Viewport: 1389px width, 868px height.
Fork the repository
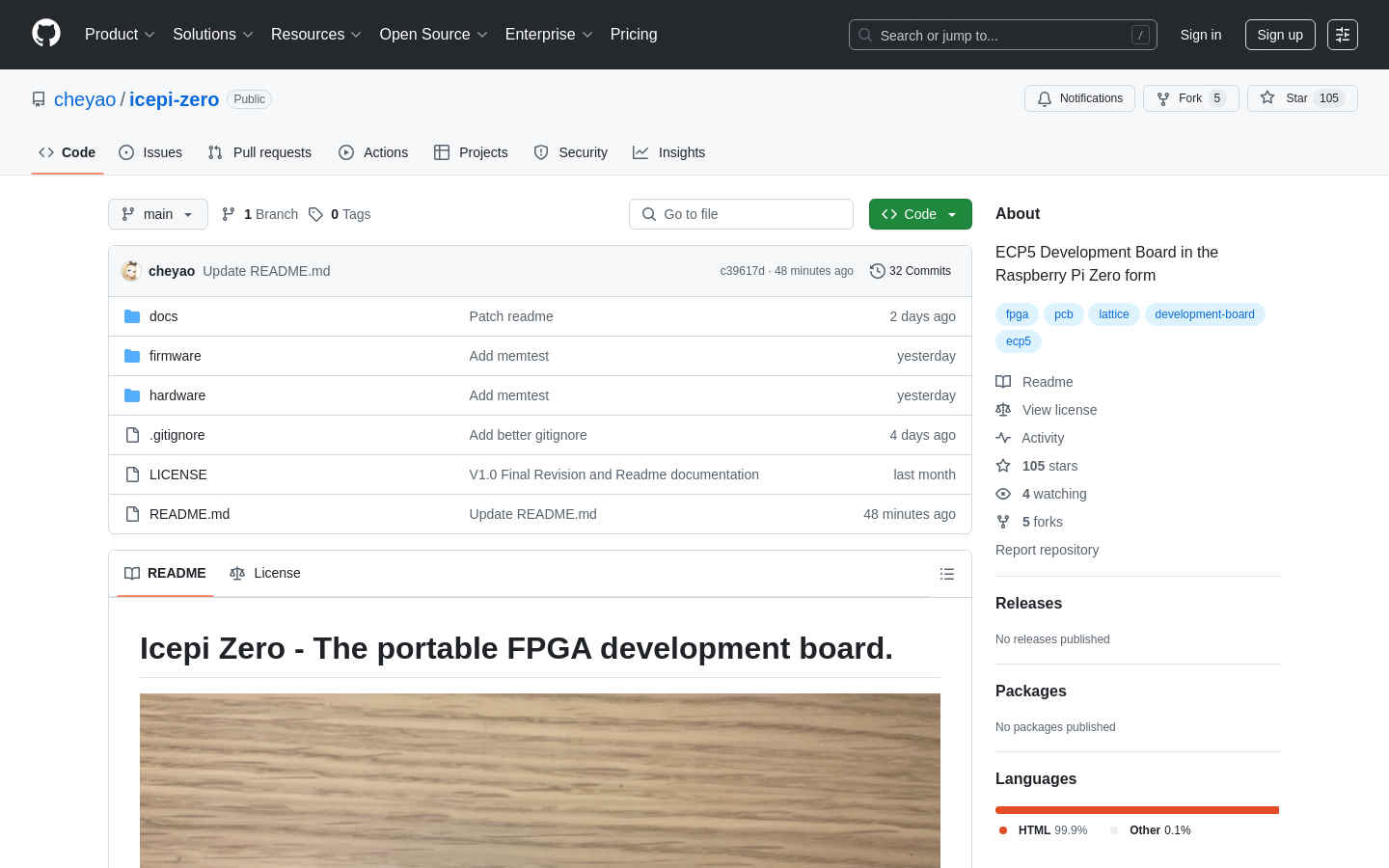point(1190,98)
